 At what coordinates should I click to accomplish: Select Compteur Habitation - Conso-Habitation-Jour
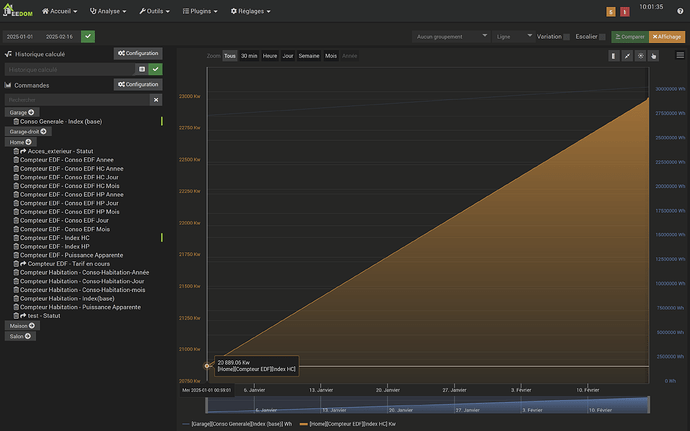click(x=82, y=281)
